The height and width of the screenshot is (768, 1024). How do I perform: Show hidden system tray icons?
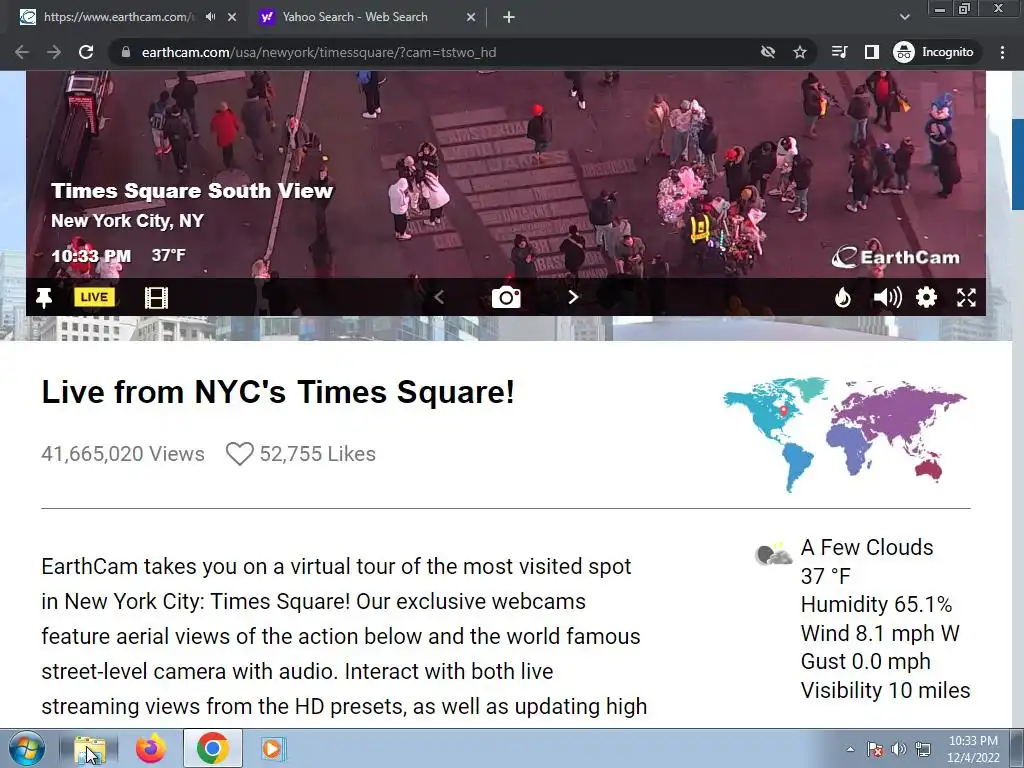[x=850, y=749]
